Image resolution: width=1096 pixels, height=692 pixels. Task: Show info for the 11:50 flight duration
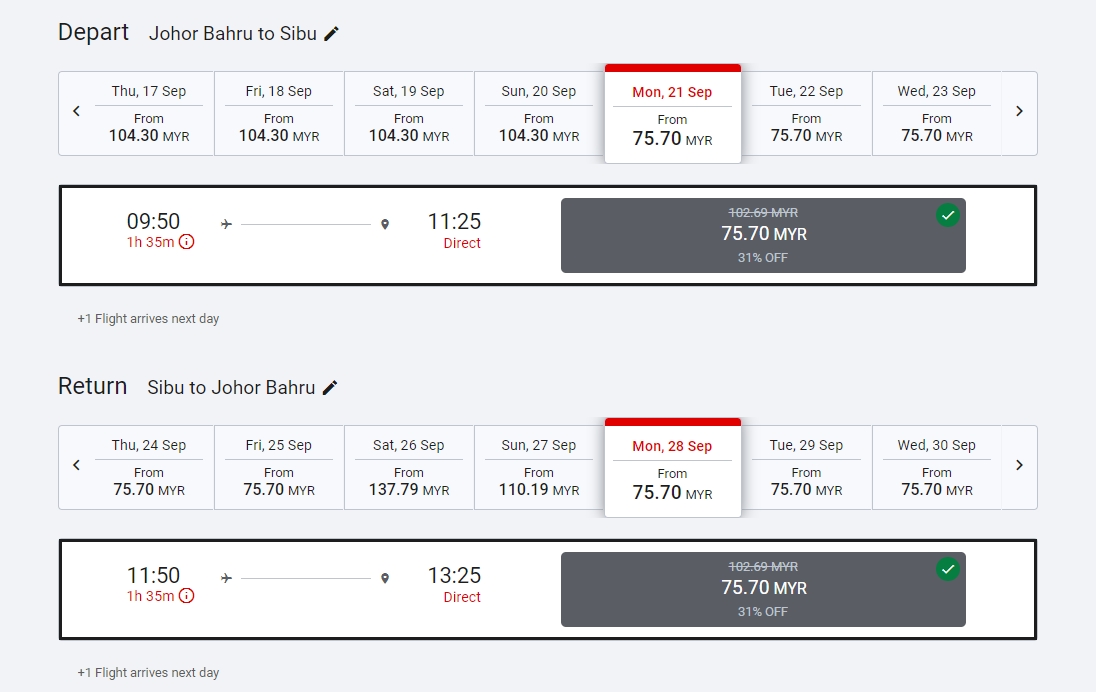[x=186, y=596]
